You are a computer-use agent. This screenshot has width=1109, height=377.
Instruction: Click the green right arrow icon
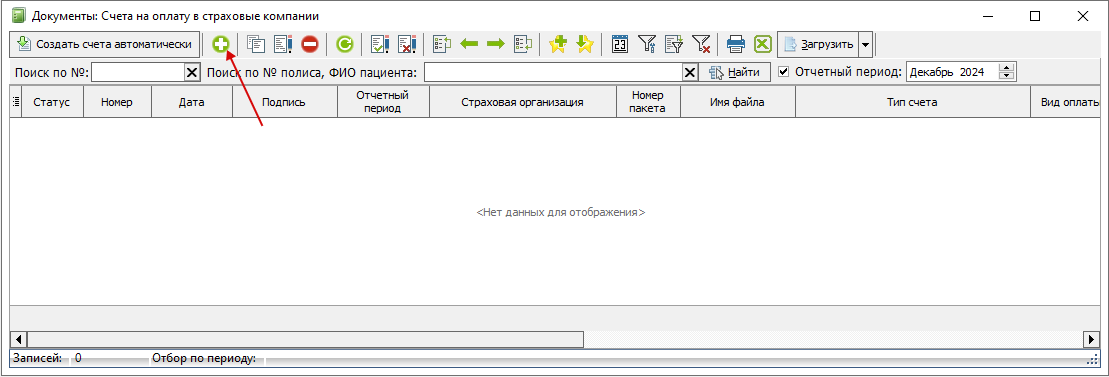coord(496,45)
